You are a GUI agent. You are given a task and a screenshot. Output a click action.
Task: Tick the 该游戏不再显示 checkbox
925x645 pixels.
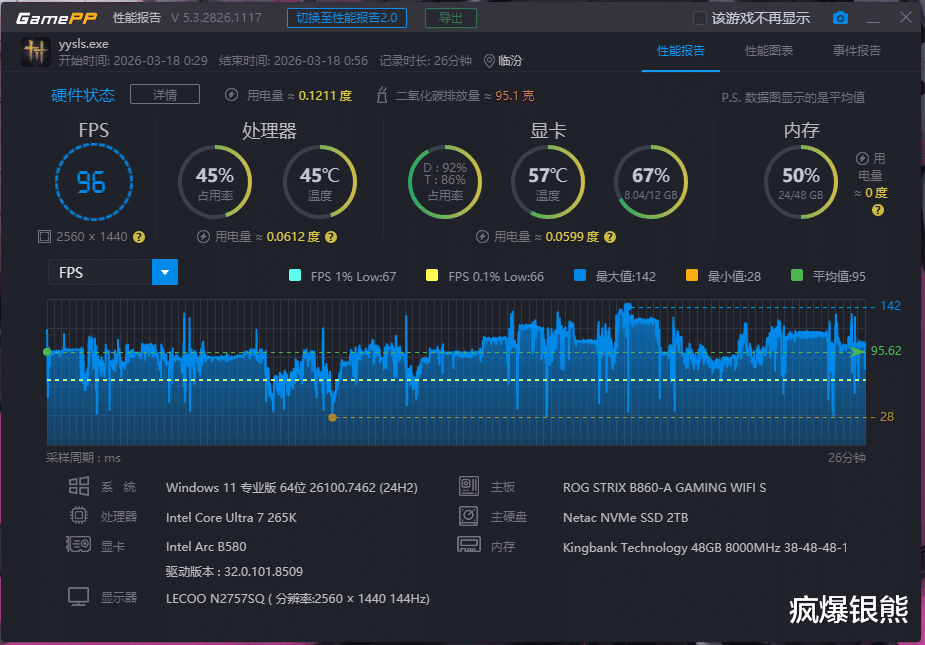click(x=699, y=18)
